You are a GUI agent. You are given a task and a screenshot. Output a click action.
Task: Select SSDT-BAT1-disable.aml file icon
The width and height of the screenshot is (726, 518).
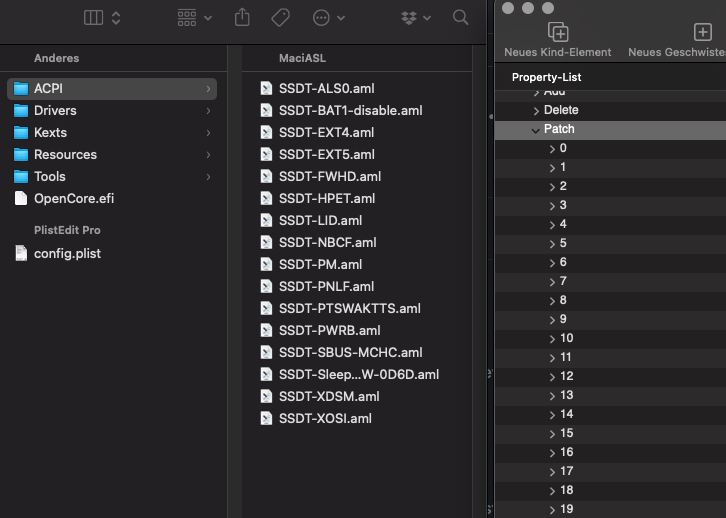point(266,111)
